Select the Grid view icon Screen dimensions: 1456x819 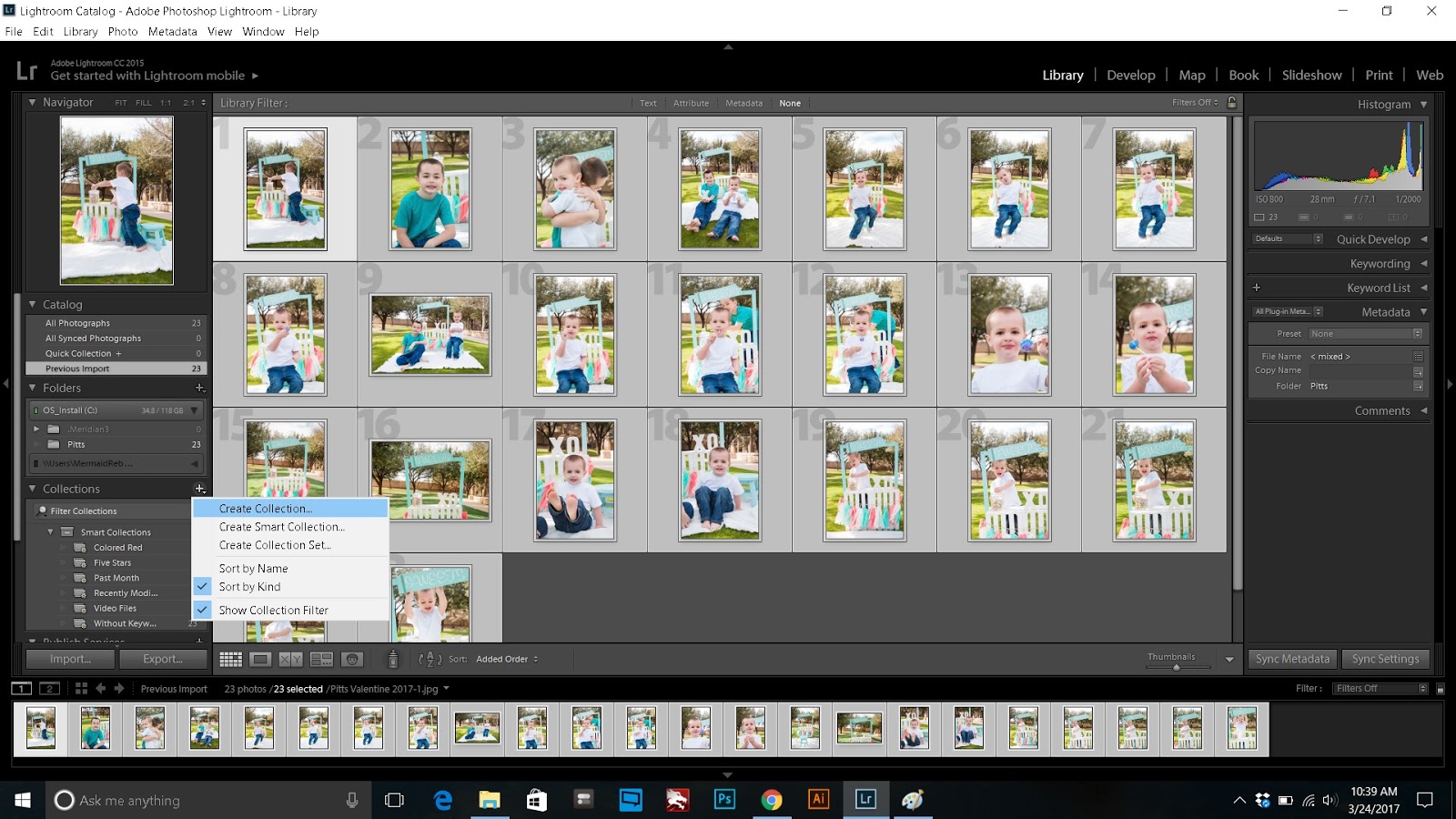[x=231, y=659]
